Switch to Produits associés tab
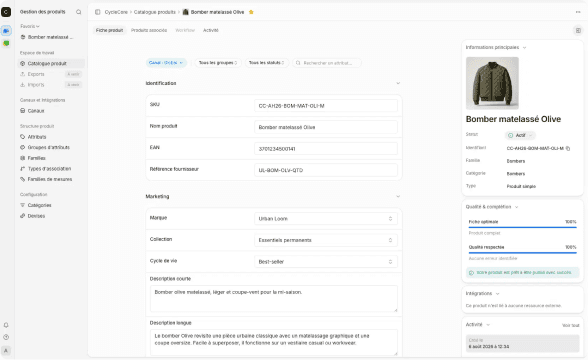The image size is (588, 360). 149,30
